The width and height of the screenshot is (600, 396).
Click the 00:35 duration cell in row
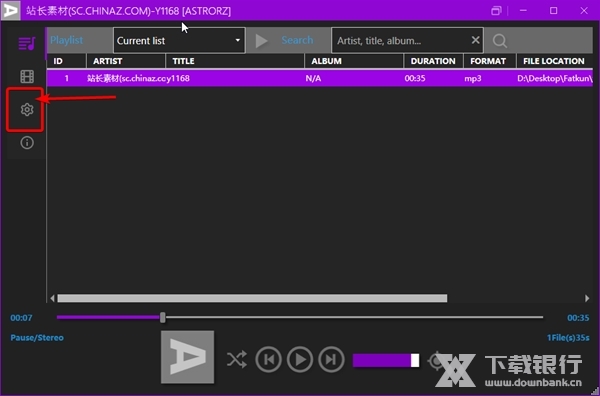(x=415, y=78)
